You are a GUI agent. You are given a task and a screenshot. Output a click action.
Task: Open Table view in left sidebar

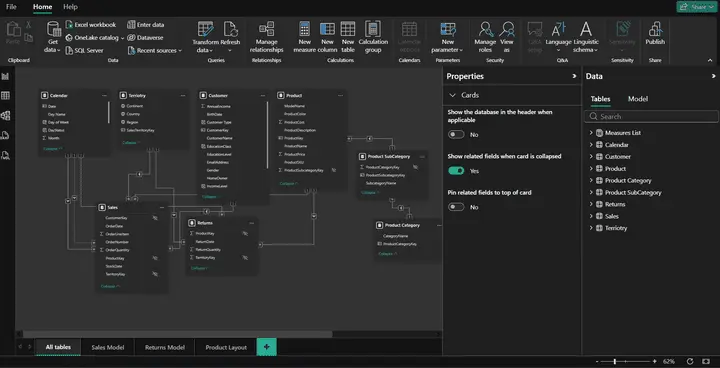[6, 96]
